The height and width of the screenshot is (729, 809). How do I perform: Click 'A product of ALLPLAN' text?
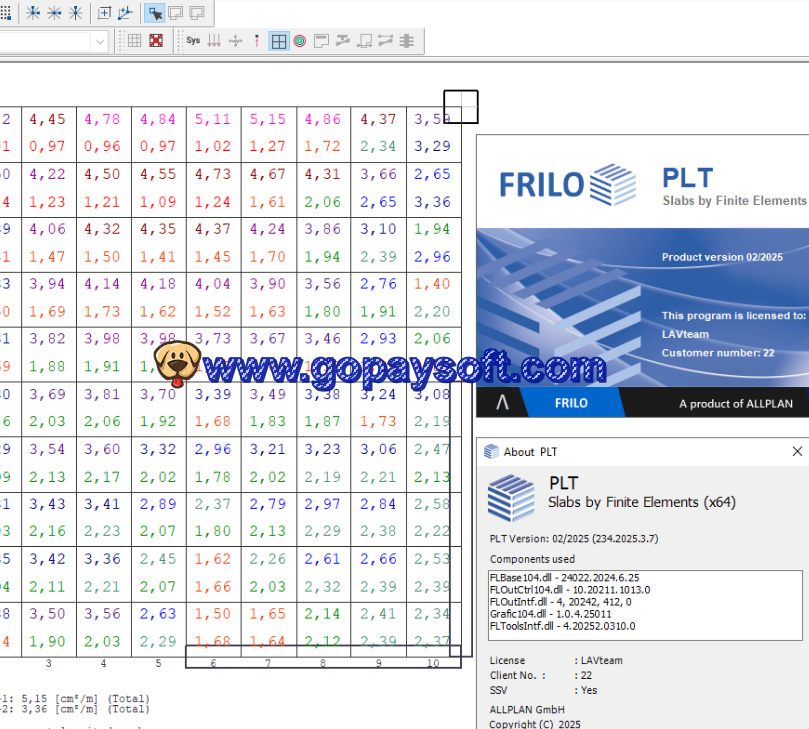click(736, 403)
